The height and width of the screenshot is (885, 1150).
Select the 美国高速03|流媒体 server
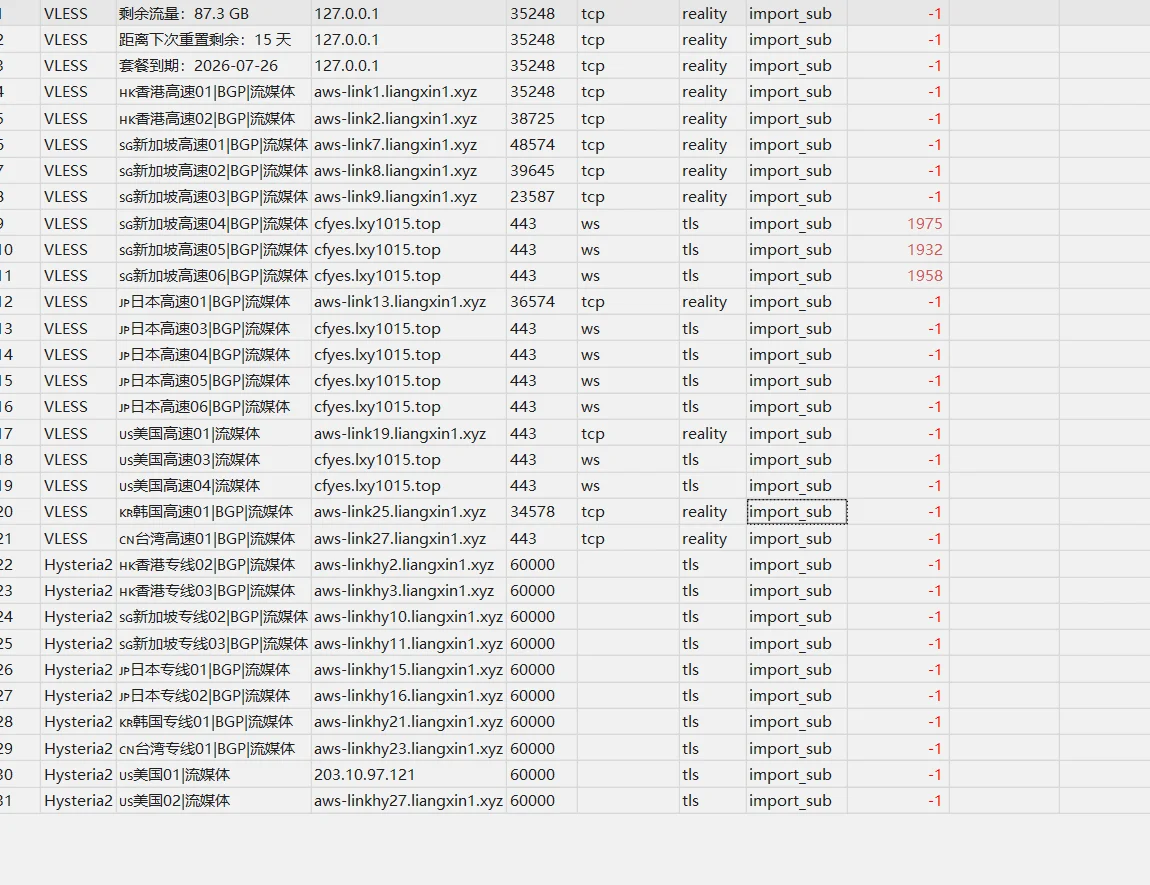coord(189,460)
